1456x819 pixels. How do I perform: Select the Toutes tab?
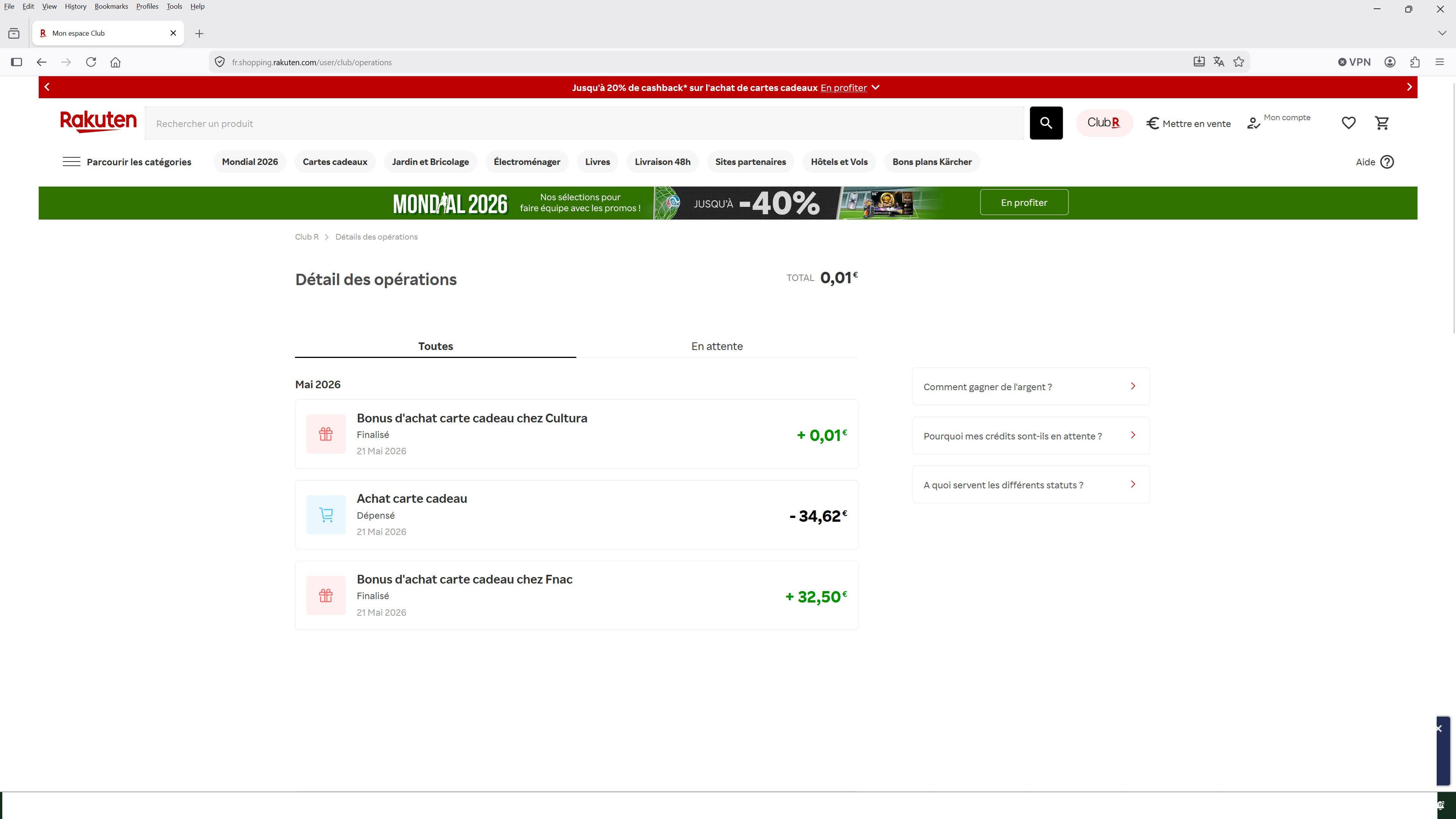tap(435, 346)
